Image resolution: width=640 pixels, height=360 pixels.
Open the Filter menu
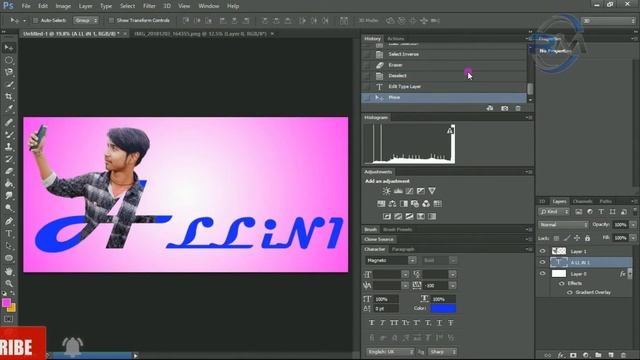click(x=149, y=6)
